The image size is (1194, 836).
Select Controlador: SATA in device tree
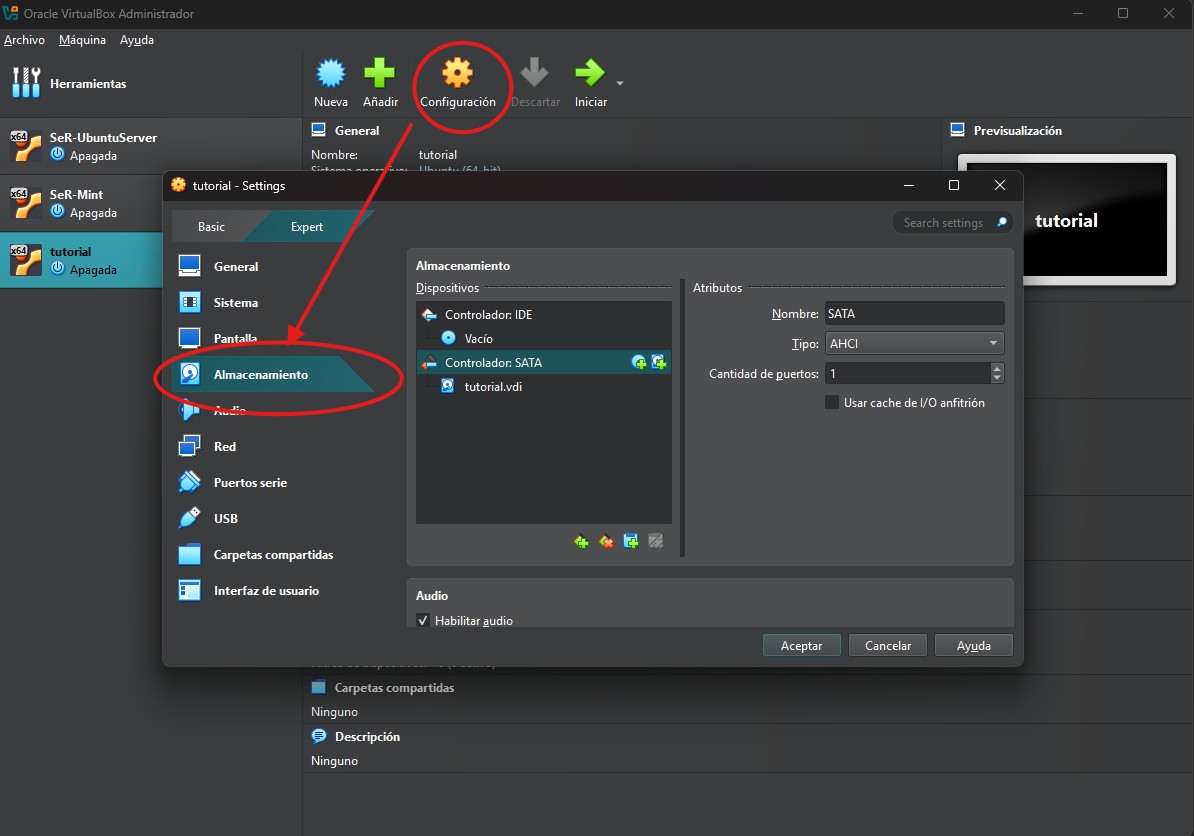(x=493, y=362)
